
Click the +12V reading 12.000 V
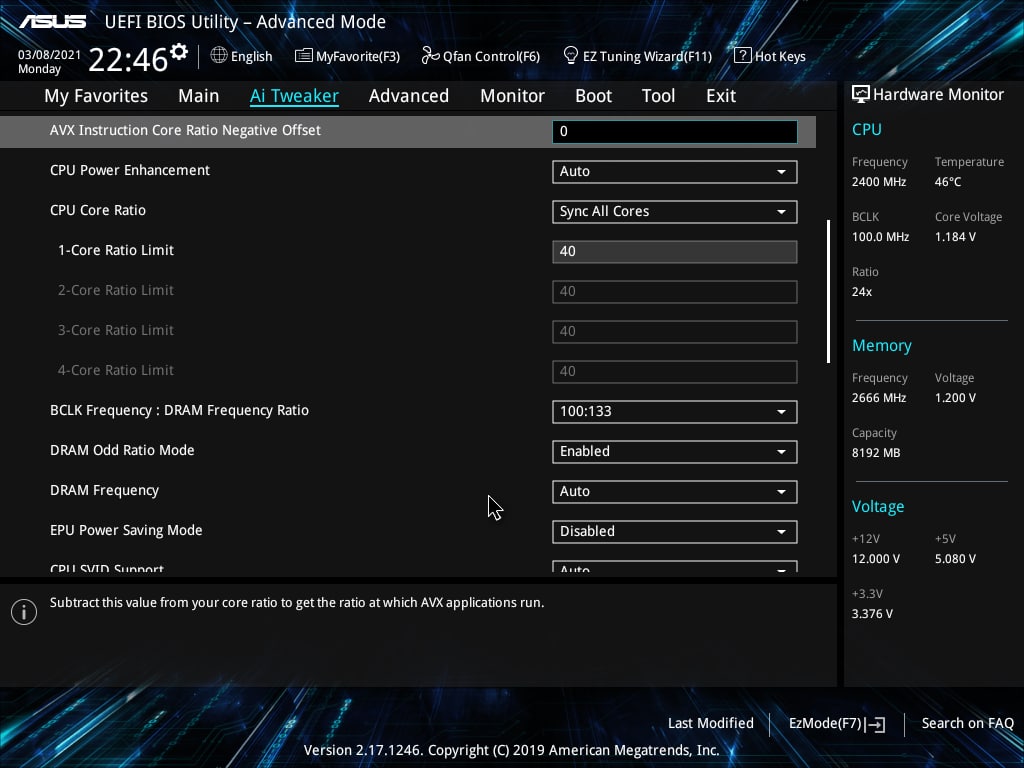tap(876, 559)
